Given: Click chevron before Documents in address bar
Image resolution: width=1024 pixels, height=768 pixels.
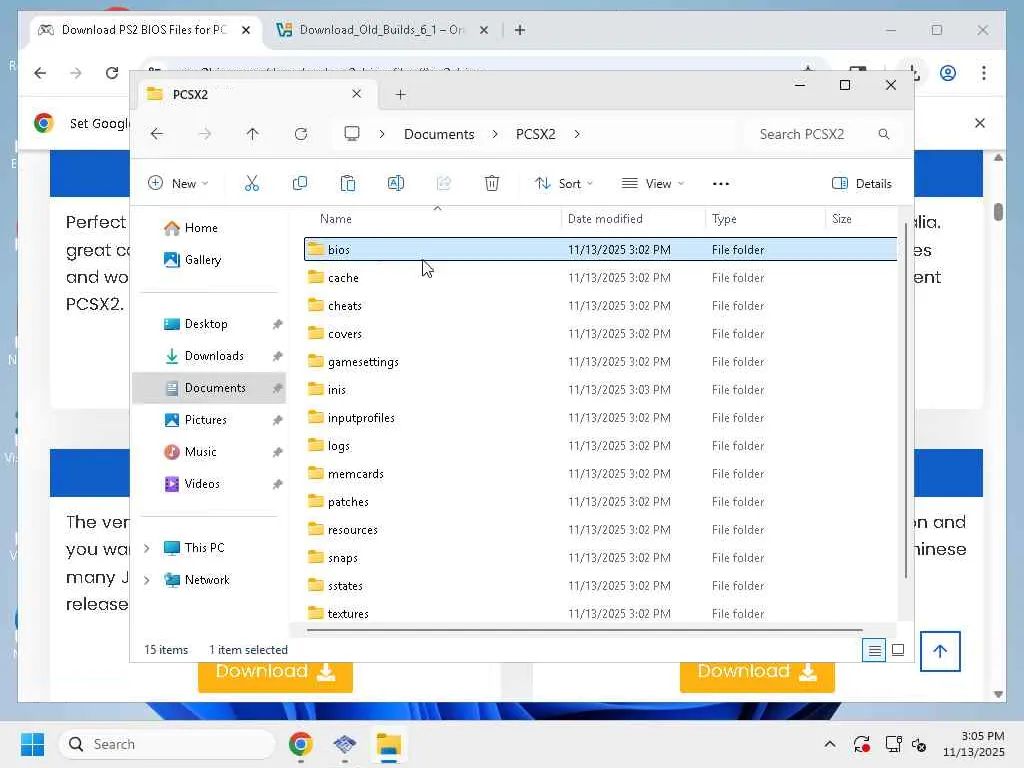Looking at the screenshot, I should [x=382, y=134].
